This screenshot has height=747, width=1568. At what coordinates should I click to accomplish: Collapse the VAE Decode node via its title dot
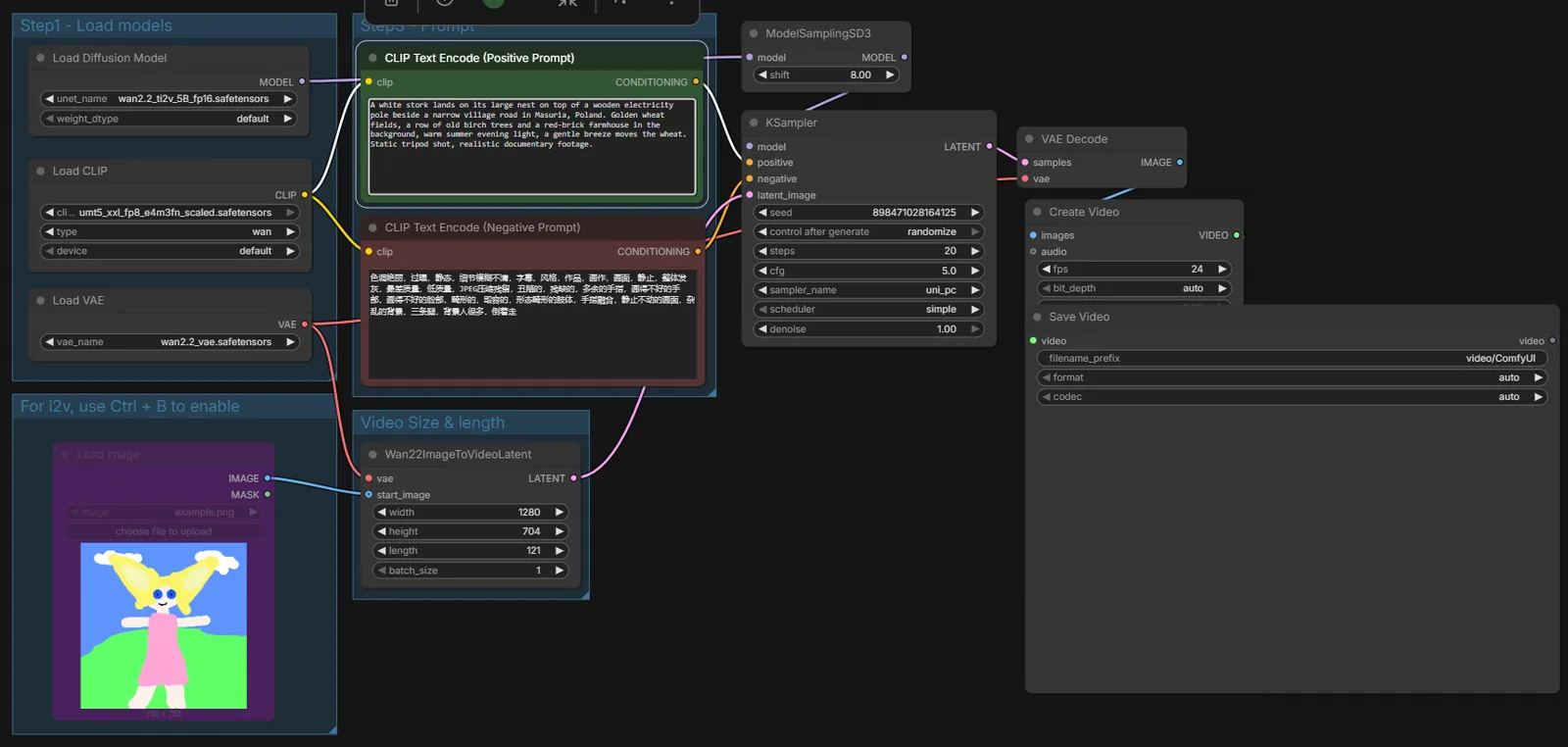click(1029, 139)
